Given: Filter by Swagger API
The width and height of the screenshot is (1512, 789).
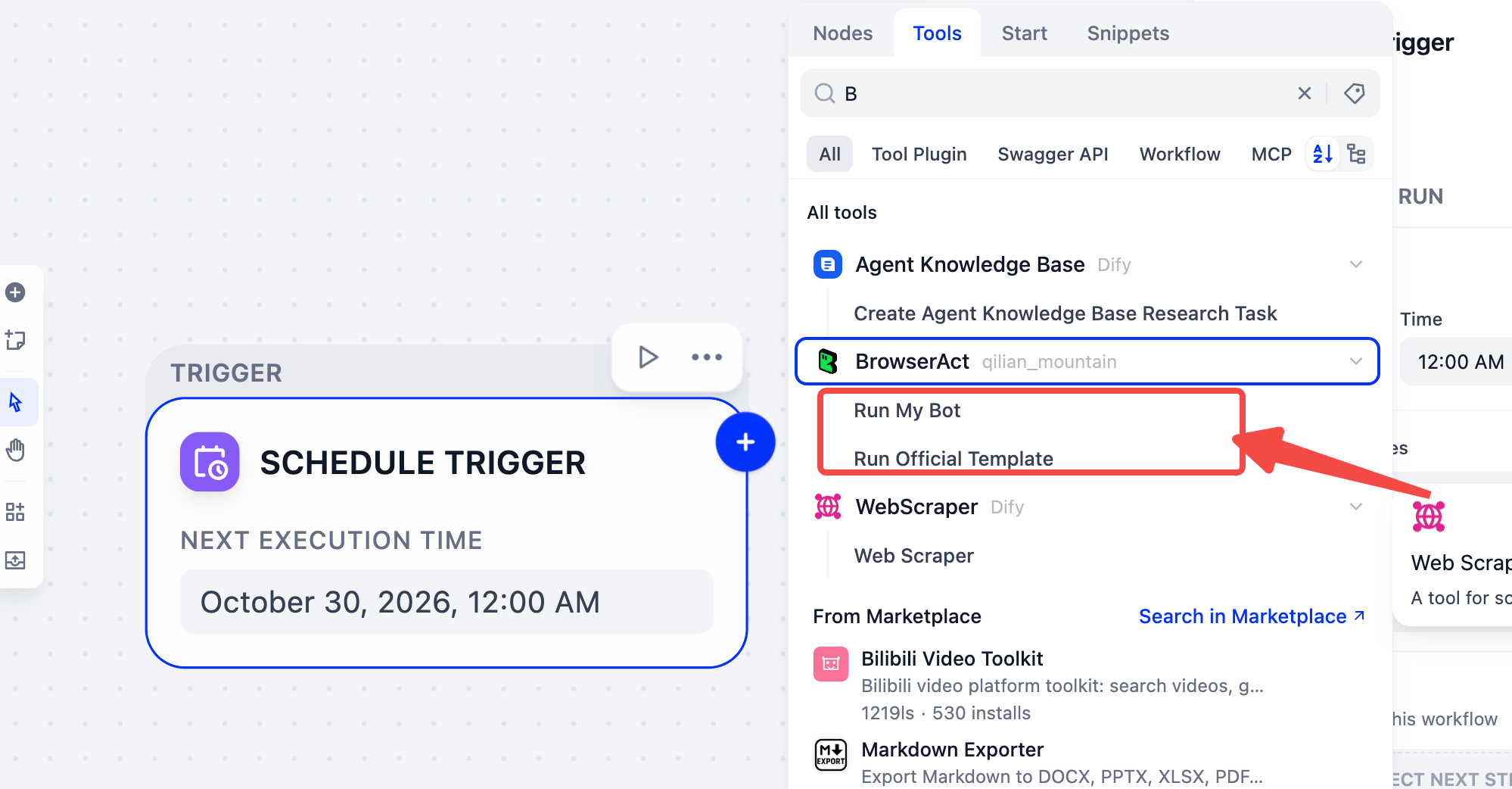Looking at the screenshot, I should [x=1053, y=154].
